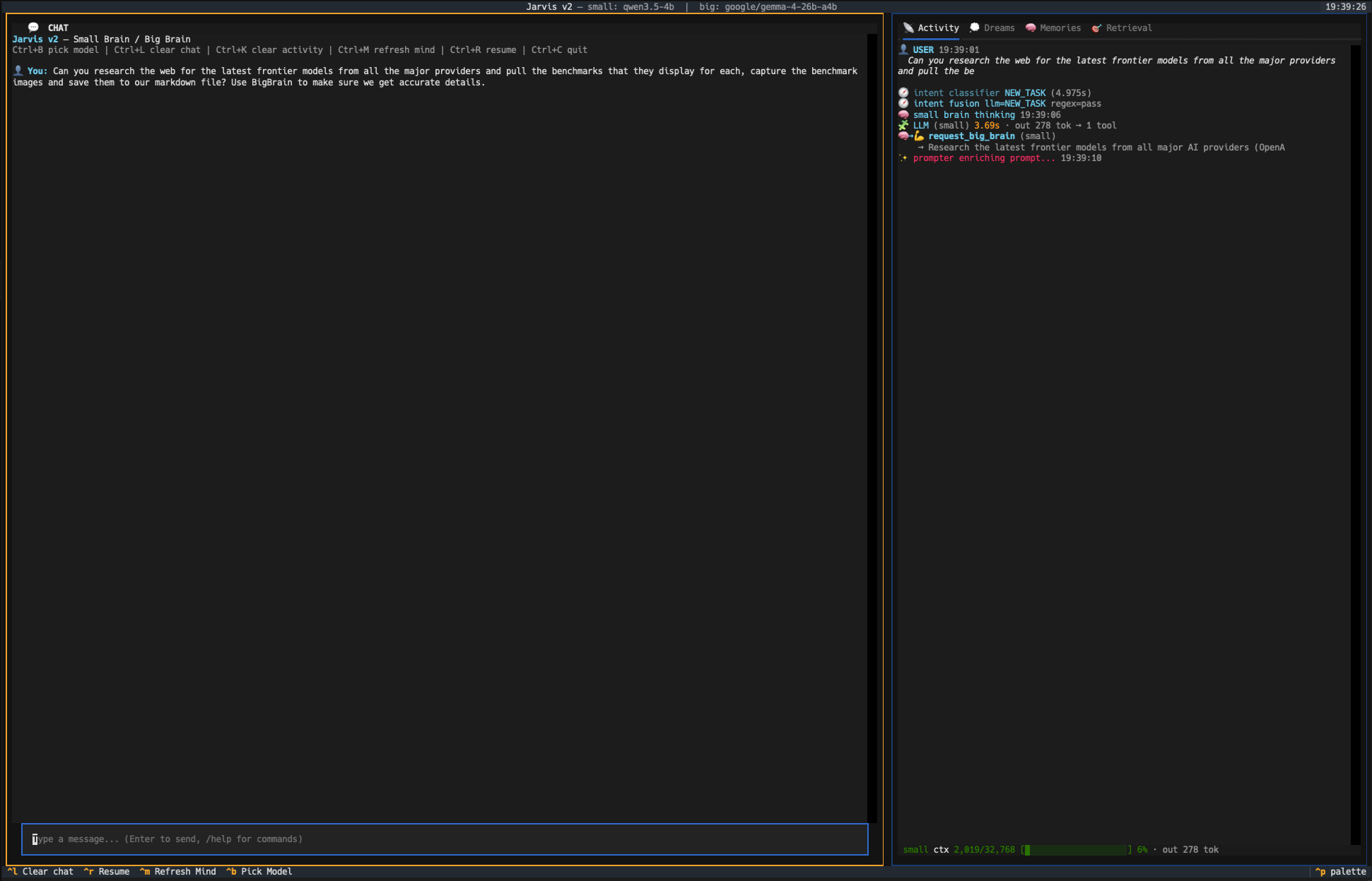Click Refresh Mind footer shortcut
1372x881 pixels.
[x=184, y=871]
